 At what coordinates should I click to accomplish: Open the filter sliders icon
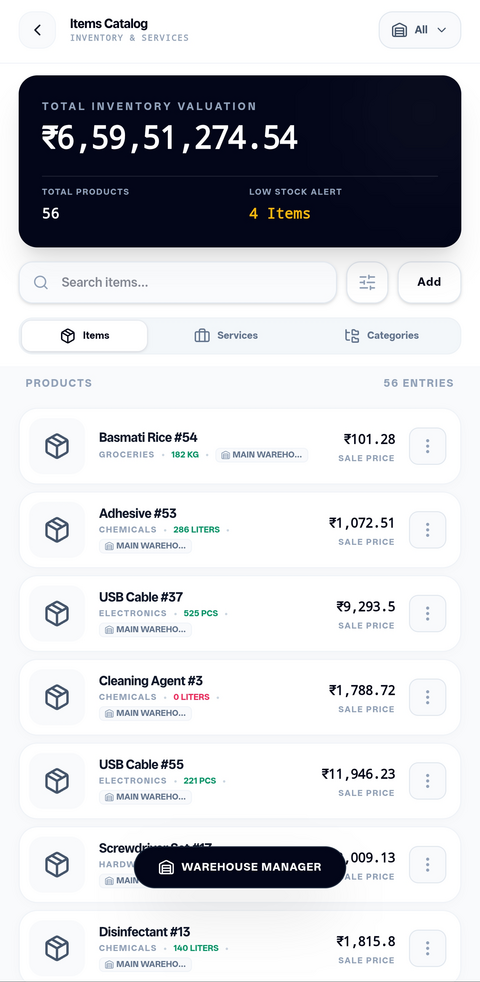(x=367, y=282)
